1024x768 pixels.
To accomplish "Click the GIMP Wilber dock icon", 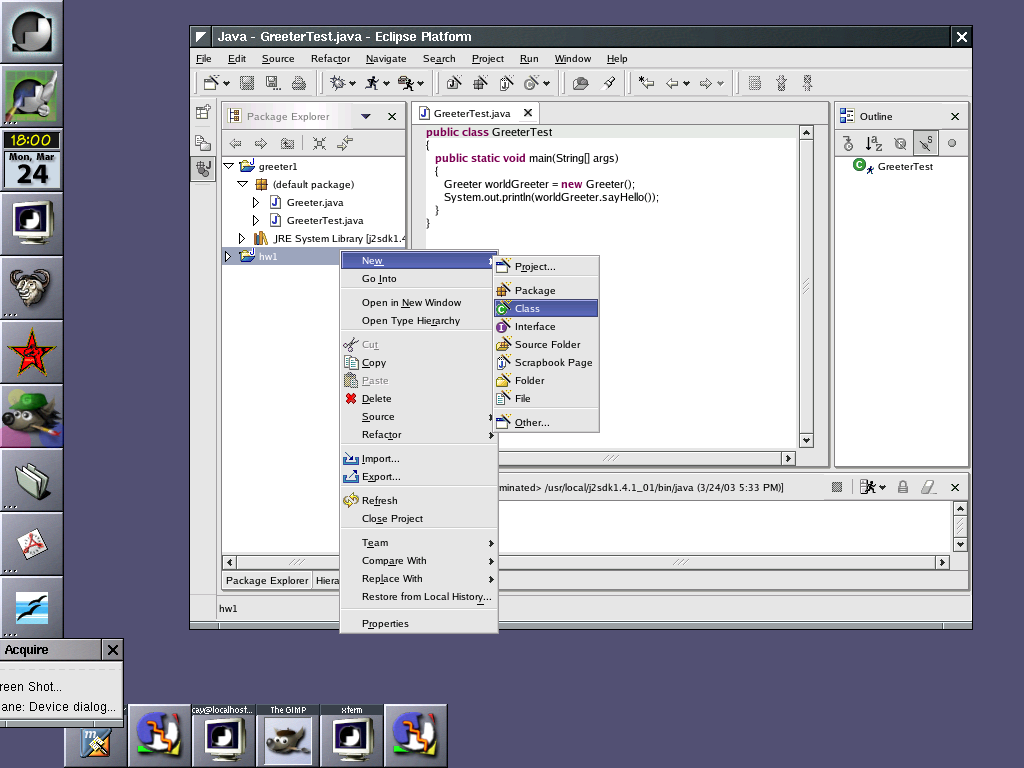I will pyautogui.click(x=31, y=416).
